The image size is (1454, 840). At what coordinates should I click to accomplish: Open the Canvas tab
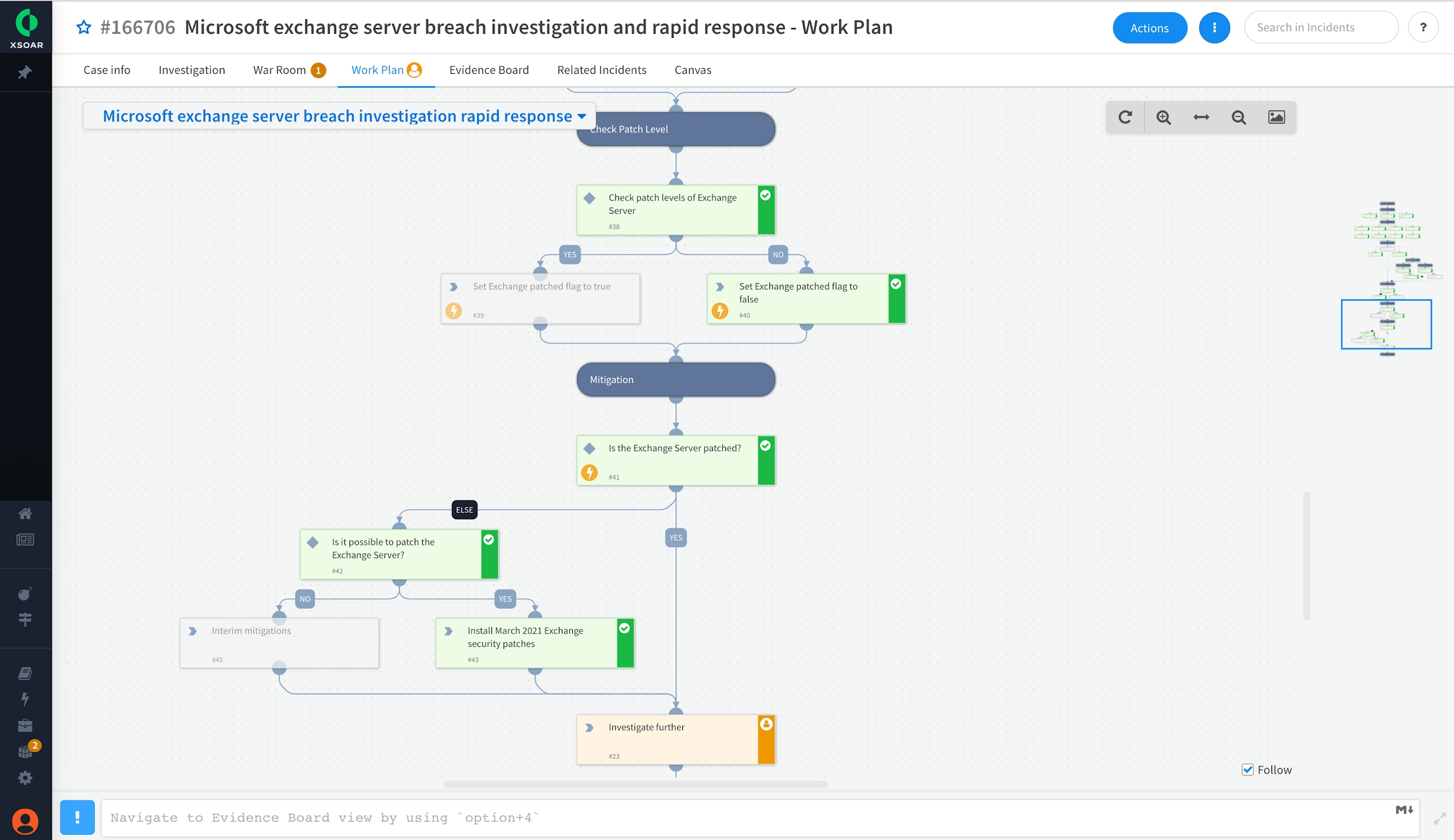coord(693,70)
